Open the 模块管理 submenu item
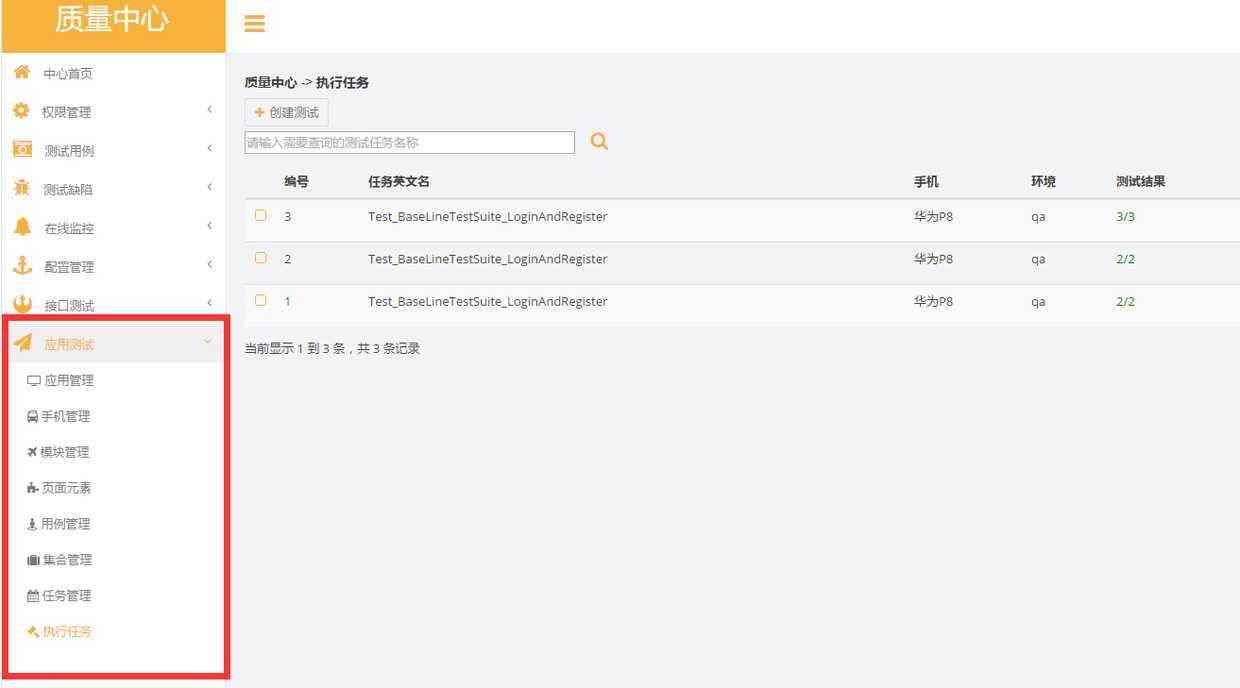 pos(65,453)
